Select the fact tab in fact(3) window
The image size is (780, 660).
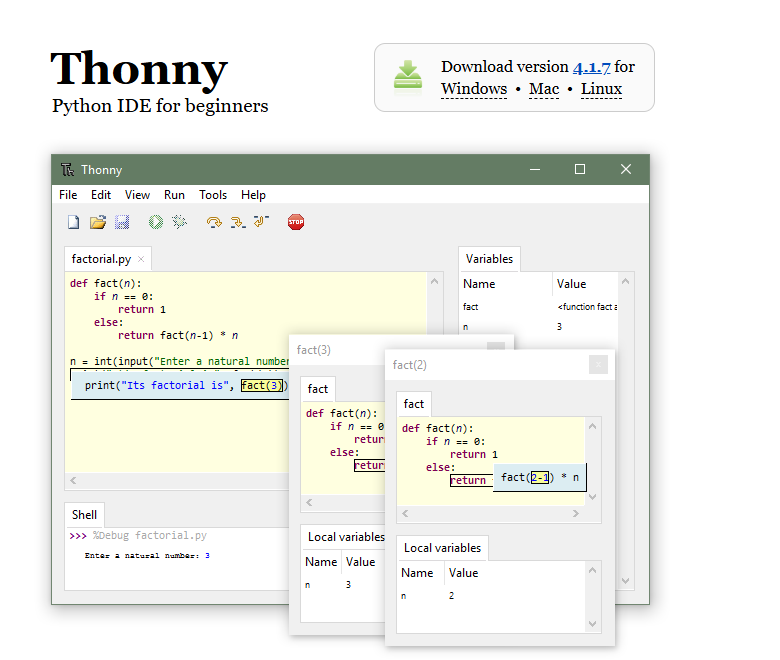[318, 389]
